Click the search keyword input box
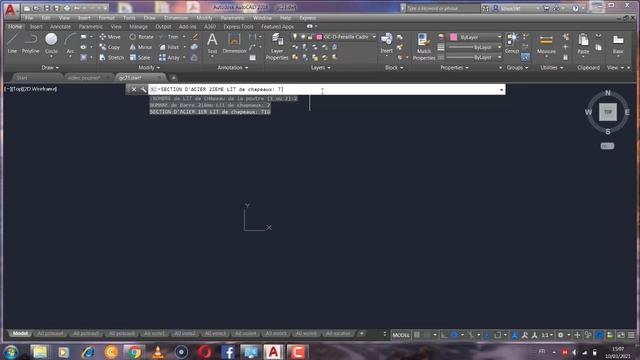This screenshot has height=360, width=640. click(443, 8)
